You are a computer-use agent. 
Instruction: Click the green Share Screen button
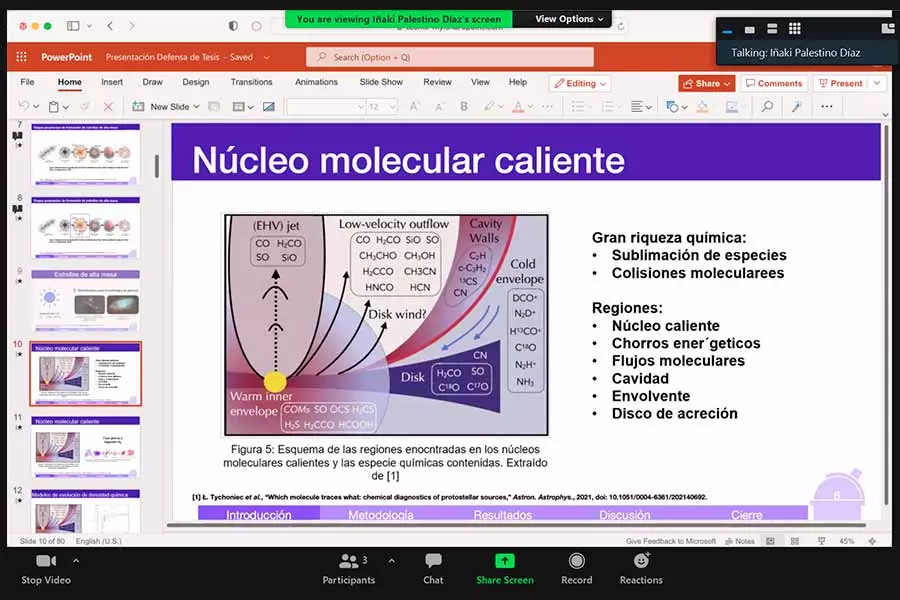pos(505,569)
